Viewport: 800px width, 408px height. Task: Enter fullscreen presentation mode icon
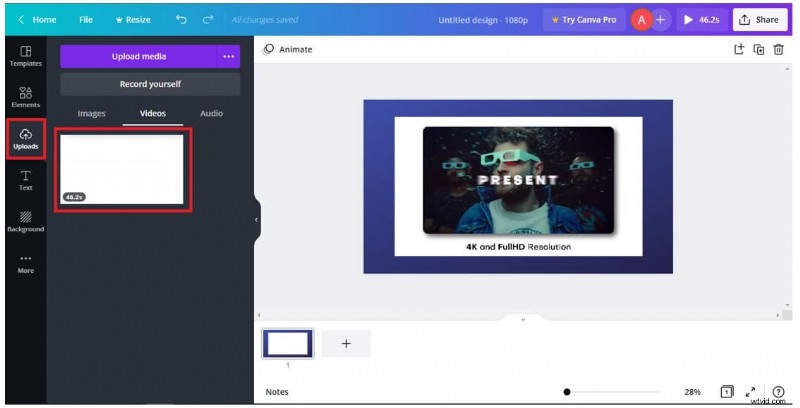[751, 392]
